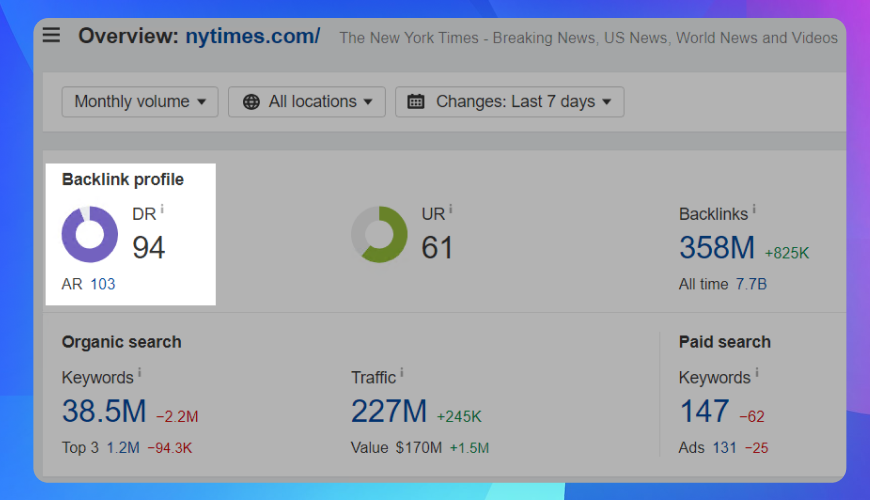The width and height of the screenshot is (870, 500).
Task: Click the +1.5M value change
Action: pyautogui.click(x=469, y=448)
